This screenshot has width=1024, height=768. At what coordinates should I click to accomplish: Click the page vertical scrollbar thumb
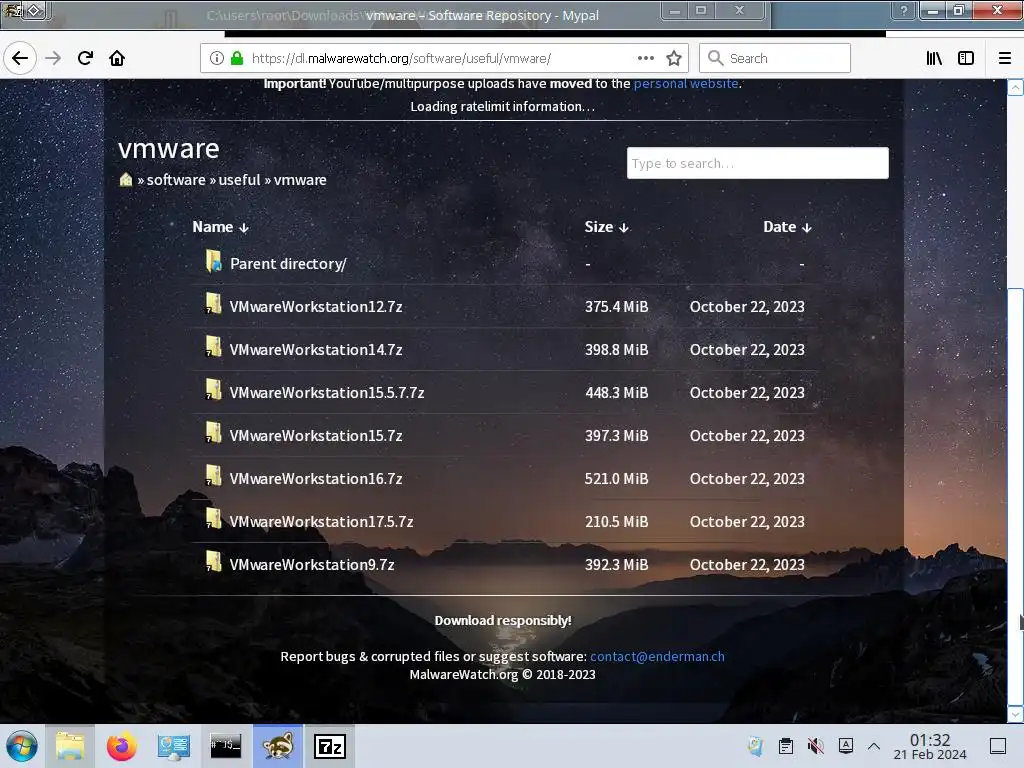(1015, 497)
